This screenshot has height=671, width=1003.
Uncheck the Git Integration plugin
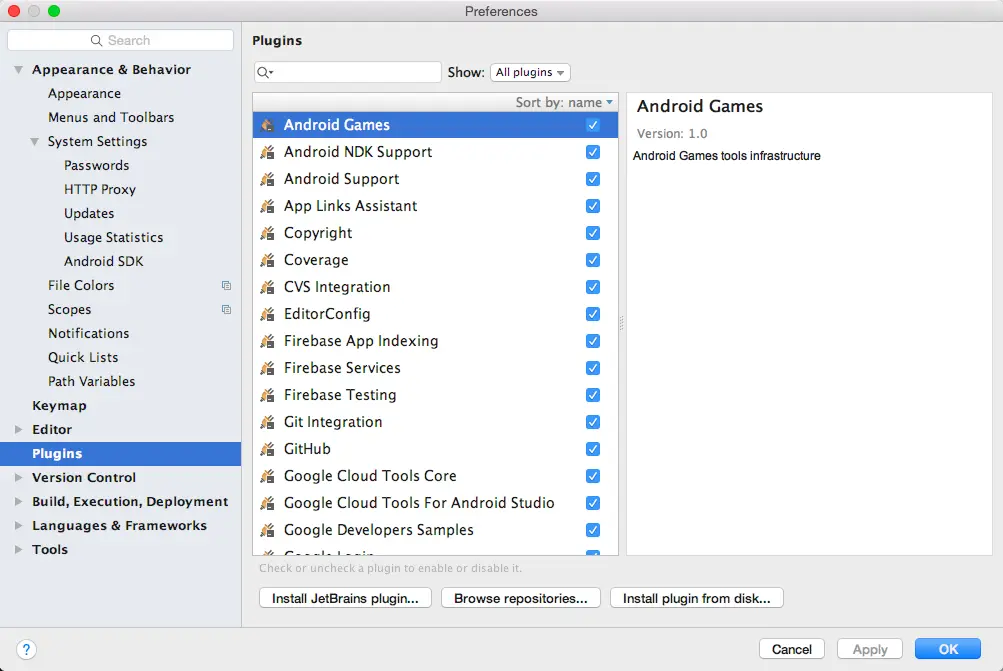593,422
